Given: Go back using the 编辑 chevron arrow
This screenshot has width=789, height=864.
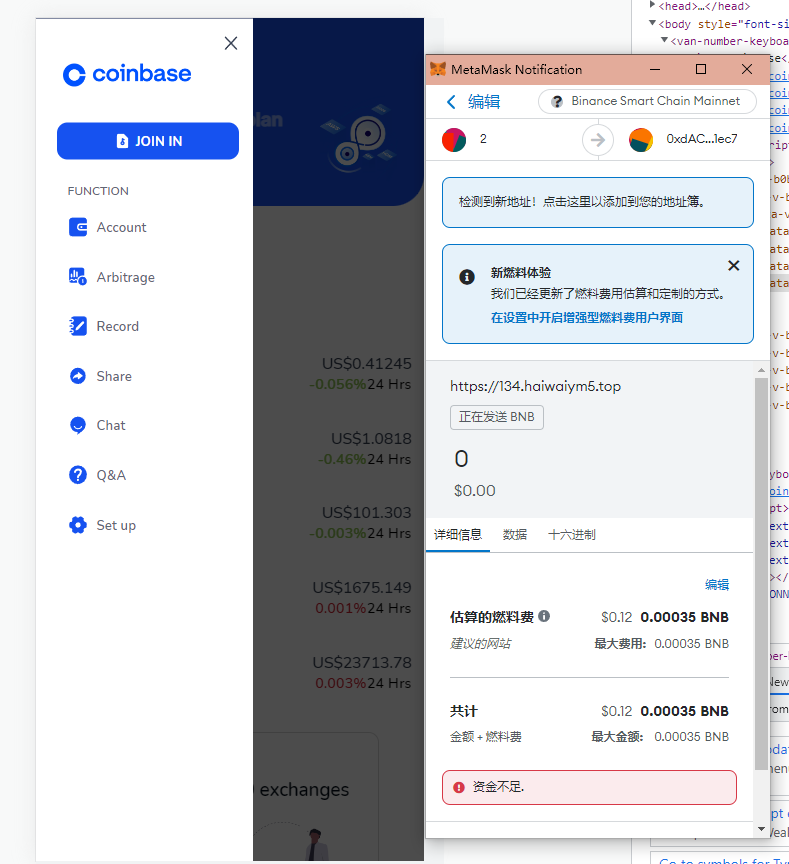Looking at the screenshot, I should coord(452,102).
